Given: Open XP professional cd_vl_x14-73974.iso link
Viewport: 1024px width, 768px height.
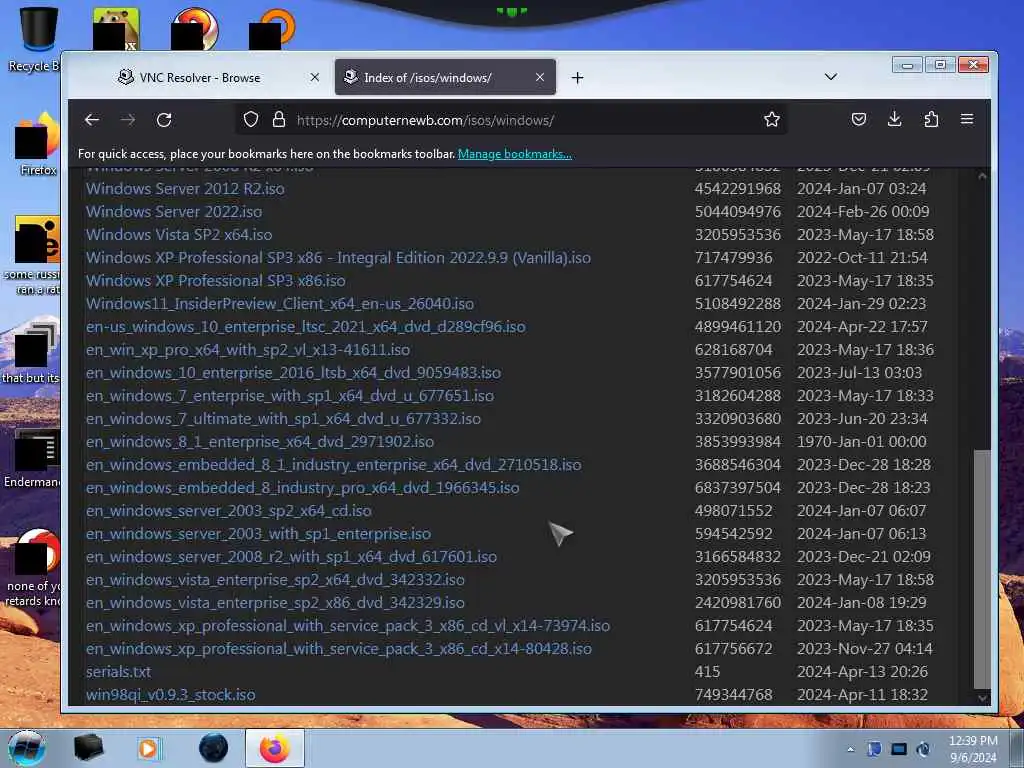Looking at the screenshot, I should point(347,626).
